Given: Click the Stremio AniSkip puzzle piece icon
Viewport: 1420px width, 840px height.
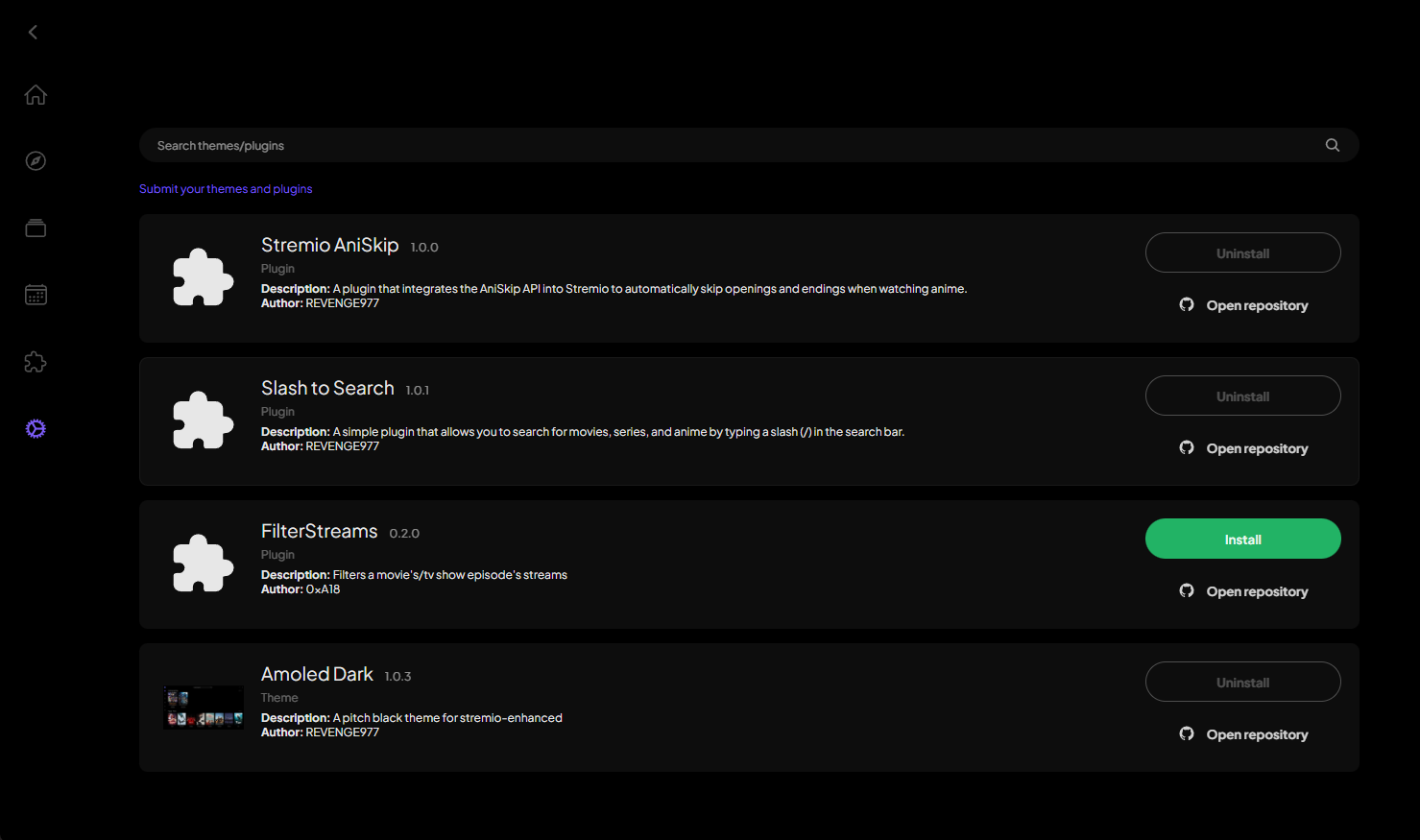Looking at the screenshot, I should [x=203, y=277].
